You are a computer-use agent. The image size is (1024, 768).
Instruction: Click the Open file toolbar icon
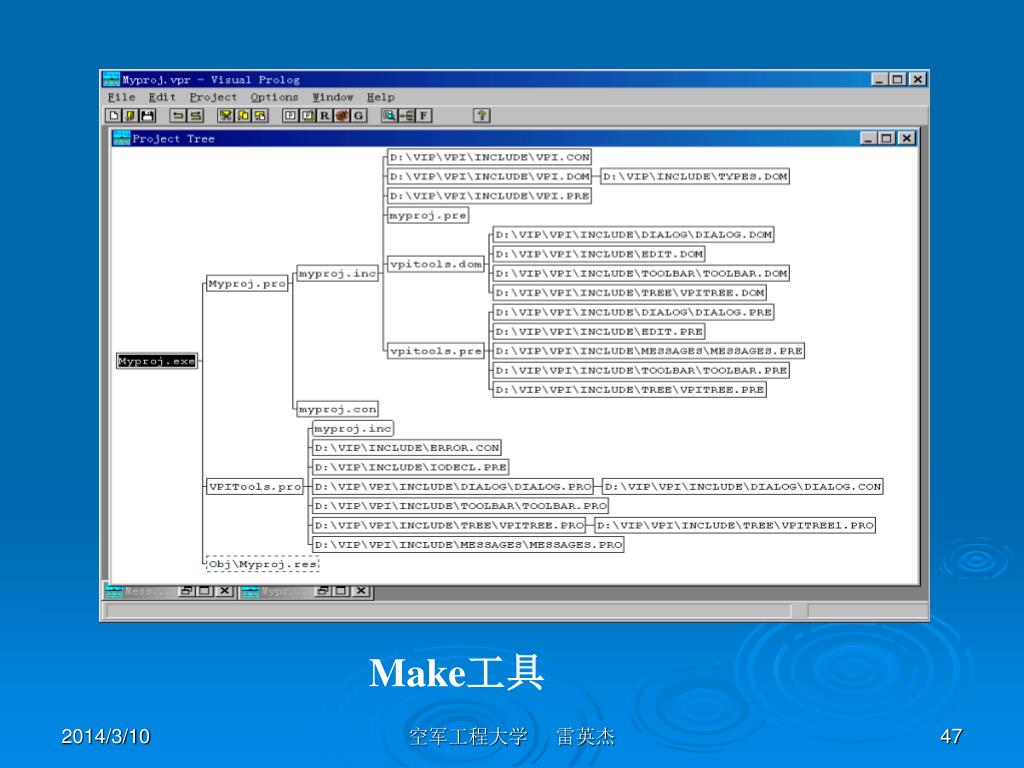pyautogui.click(x=131, y=116)
